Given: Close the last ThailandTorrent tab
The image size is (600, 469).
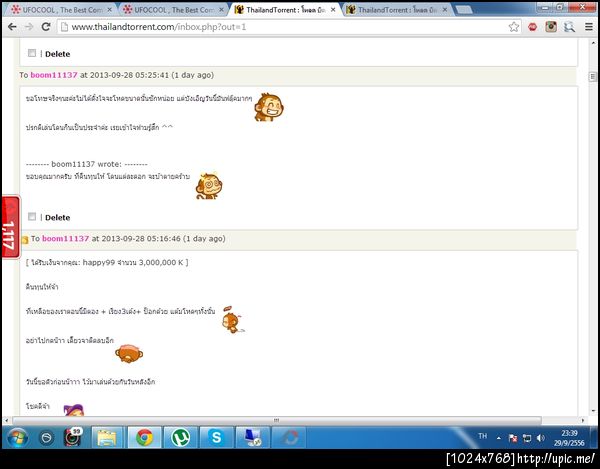Looking at the screenshot, I should (445, 10).
